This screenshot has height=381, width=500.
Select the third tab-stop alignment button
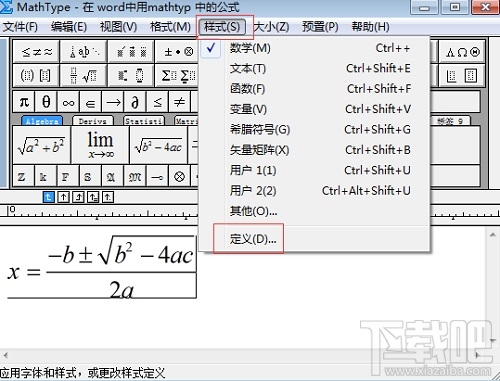point(78,197)
